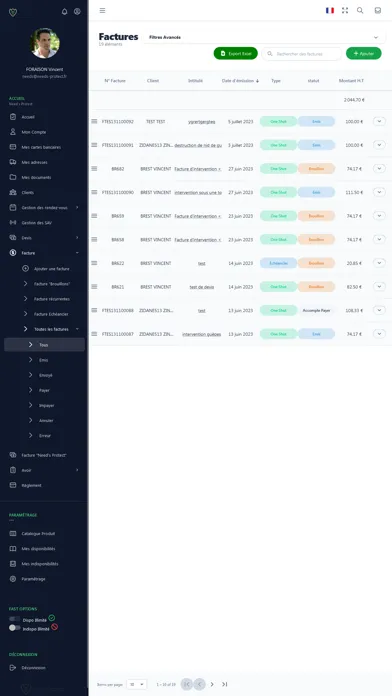Click drag handle icon for BR622 row
This screenshot has height=696, width=392.
point(94,263)
